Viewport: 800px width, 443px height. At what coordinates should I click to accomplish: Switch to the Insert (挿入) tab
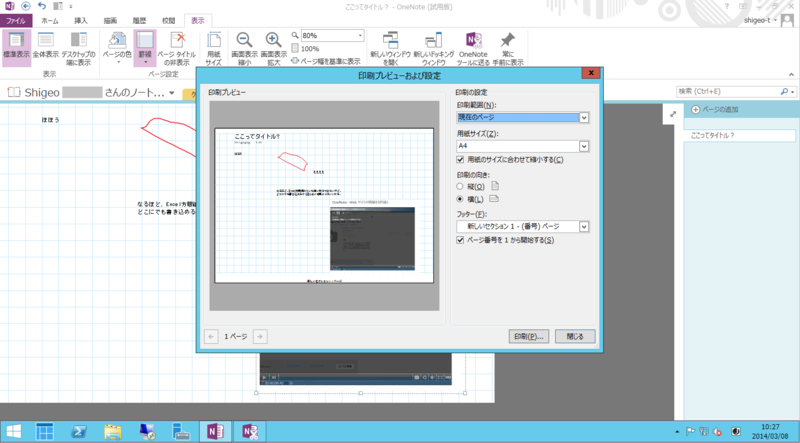81,21
